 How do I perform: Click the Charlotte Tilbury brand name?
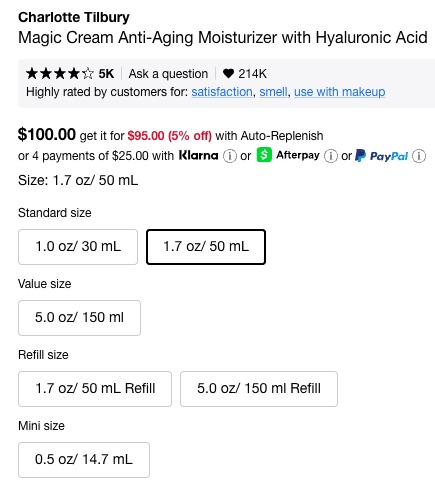pos(74,17)
